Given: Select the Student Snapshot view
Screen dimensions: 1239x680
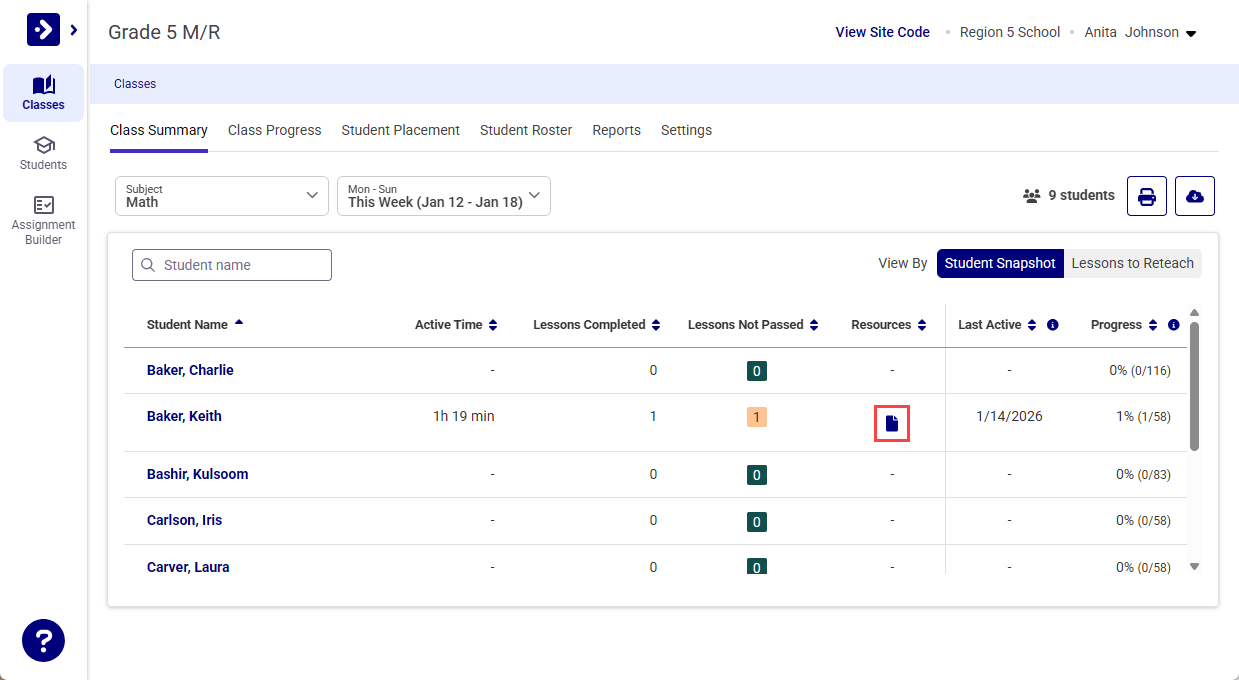Looking at the screenshot, I should (999, 264).
